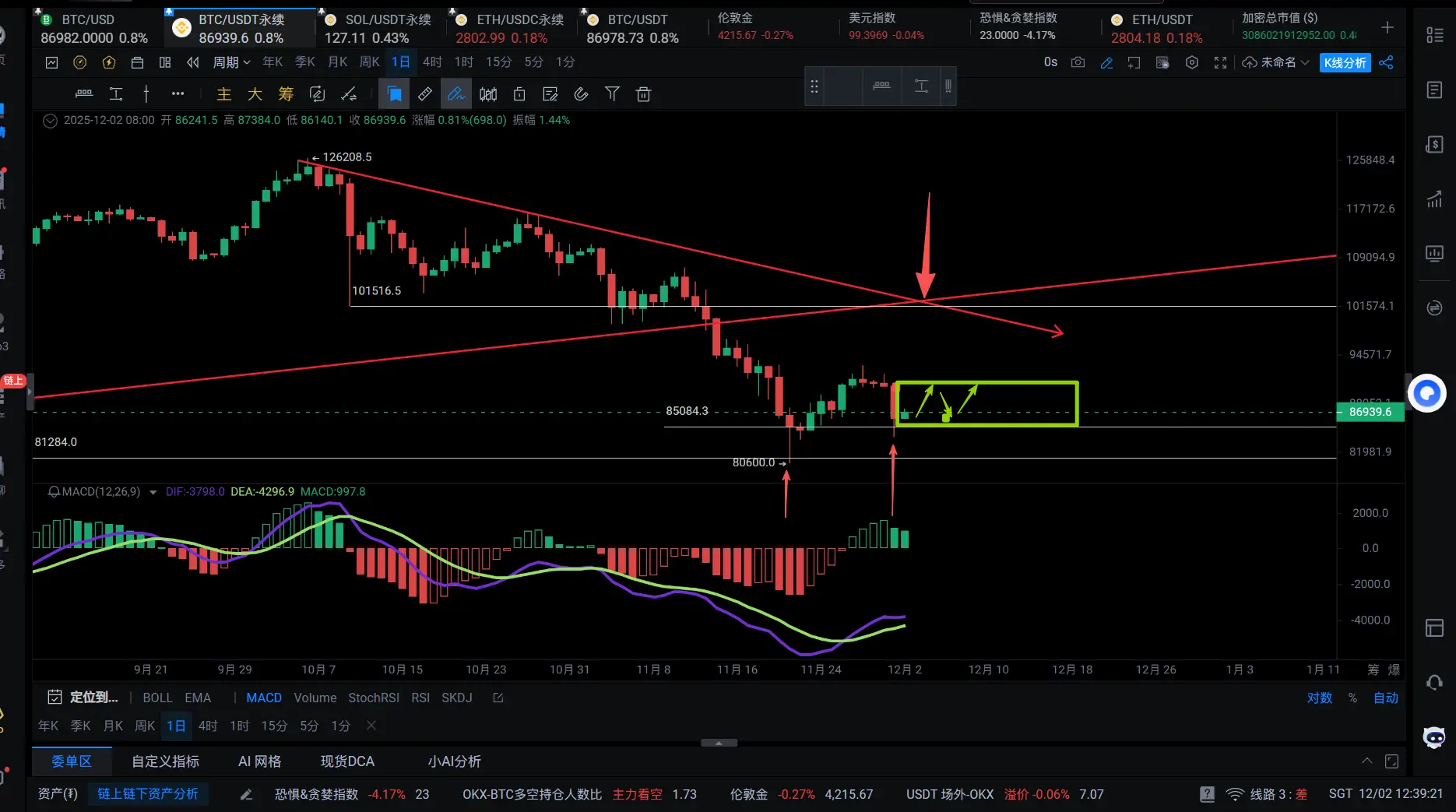1456x812 pixels.
Task: Toggle the highlighted pen-signature drawing mode
Action: [x=456, y=94]
